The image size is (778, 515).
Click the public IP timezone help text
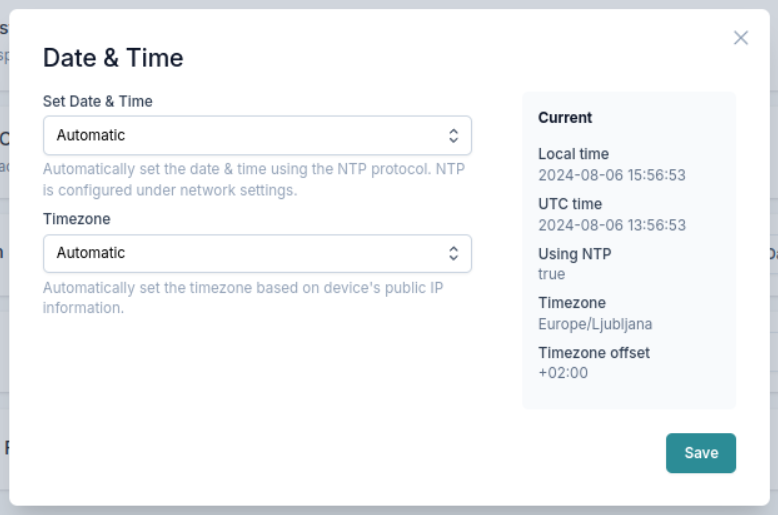[x=243, y=298]
